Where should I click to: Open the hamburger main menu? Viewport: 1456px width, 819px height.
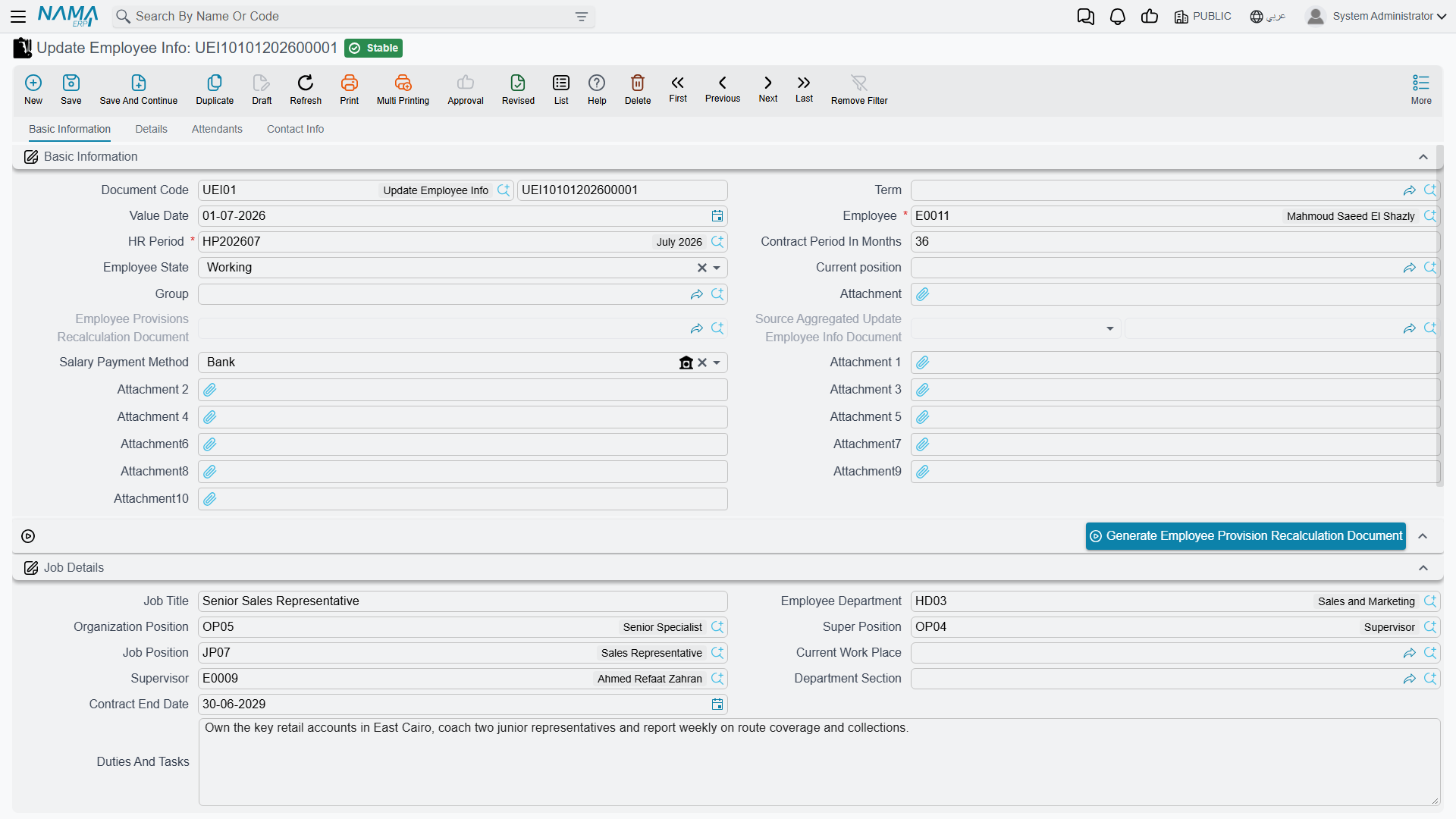[18, 16]
